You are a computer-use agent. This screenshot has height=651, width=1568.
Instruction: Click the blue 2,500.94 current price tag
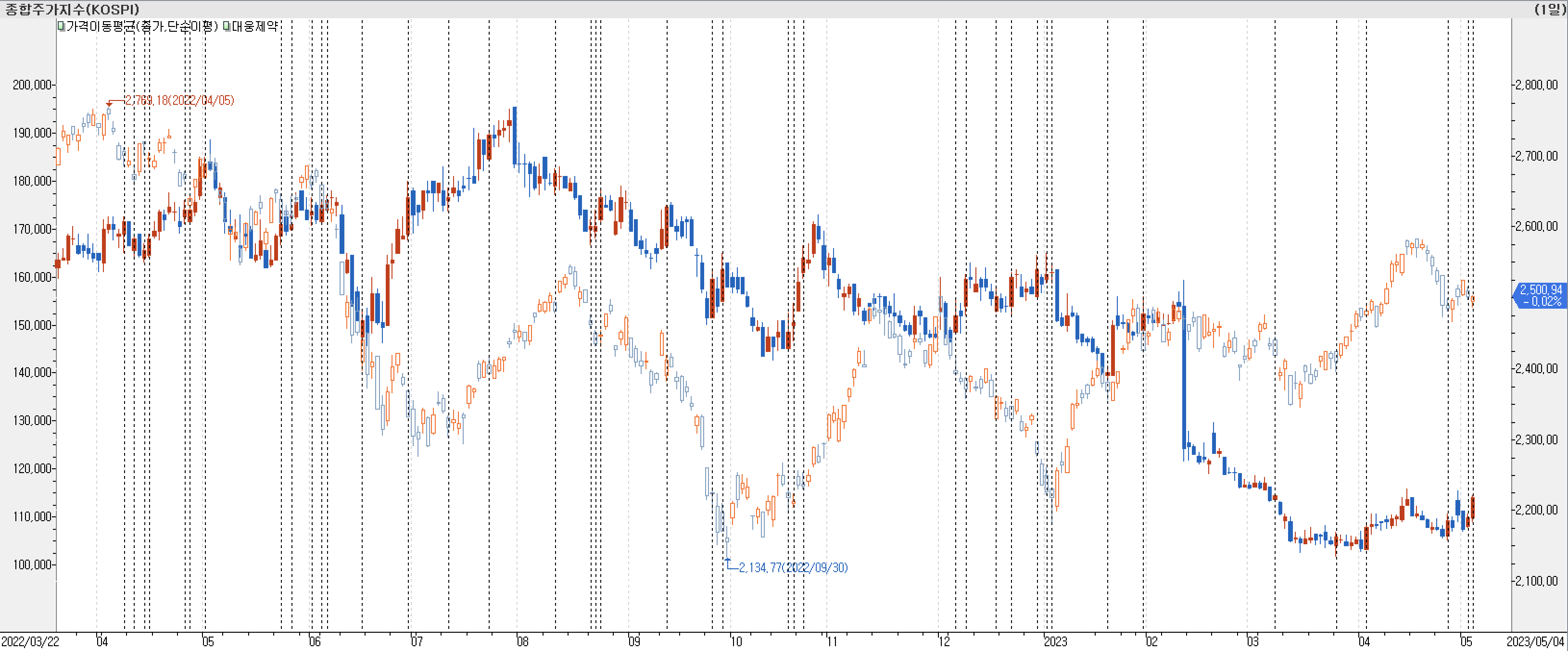pyautogui.click(x=1540, y=296)
